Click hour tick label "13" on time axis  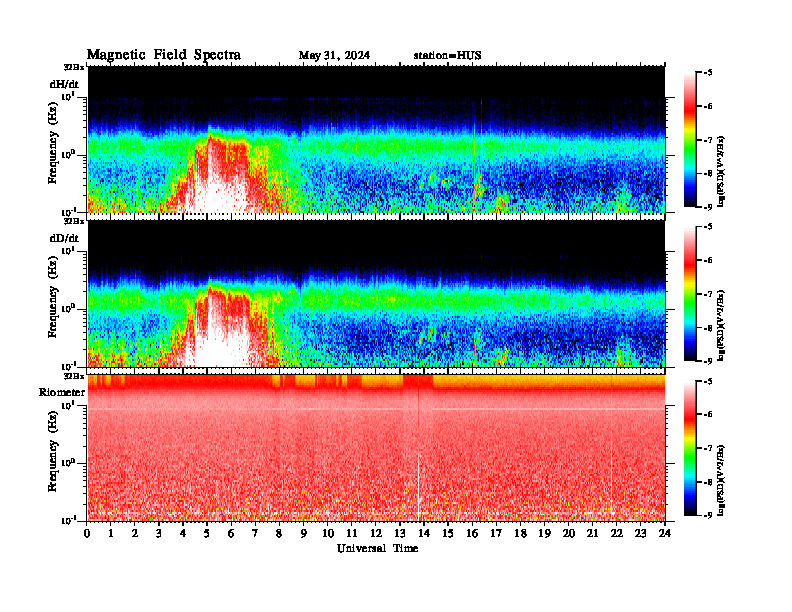[x=400, y=533]
